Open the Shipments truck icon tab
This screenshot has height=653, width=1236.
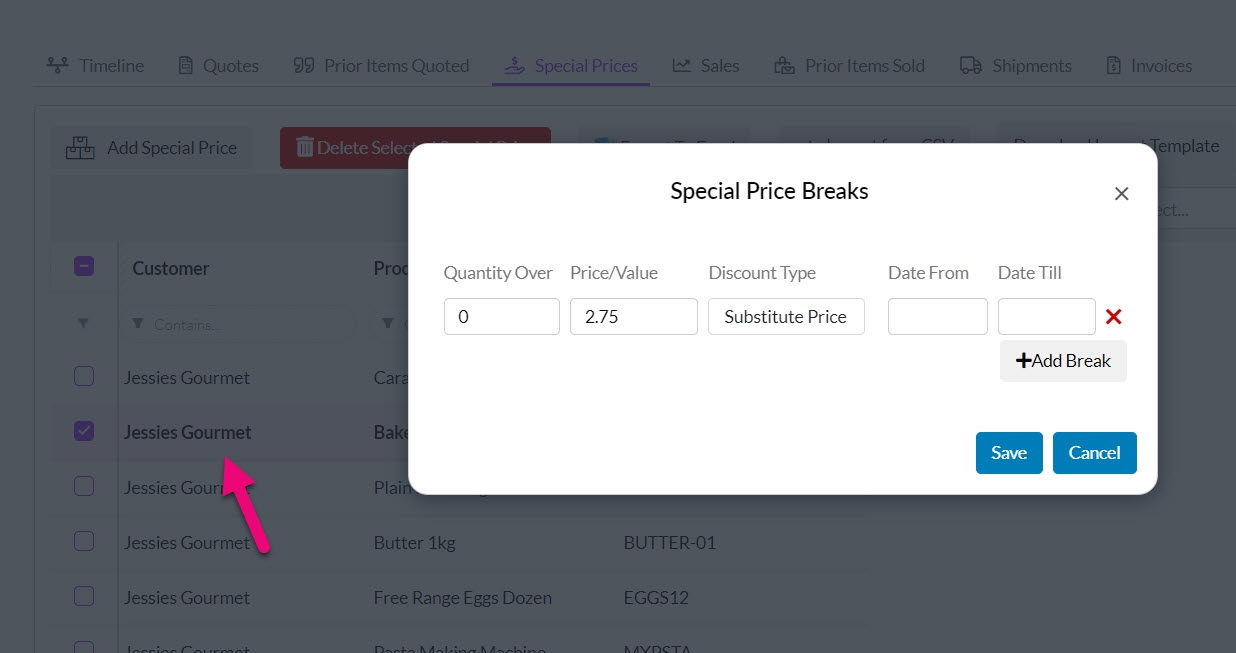pos(970,66)
